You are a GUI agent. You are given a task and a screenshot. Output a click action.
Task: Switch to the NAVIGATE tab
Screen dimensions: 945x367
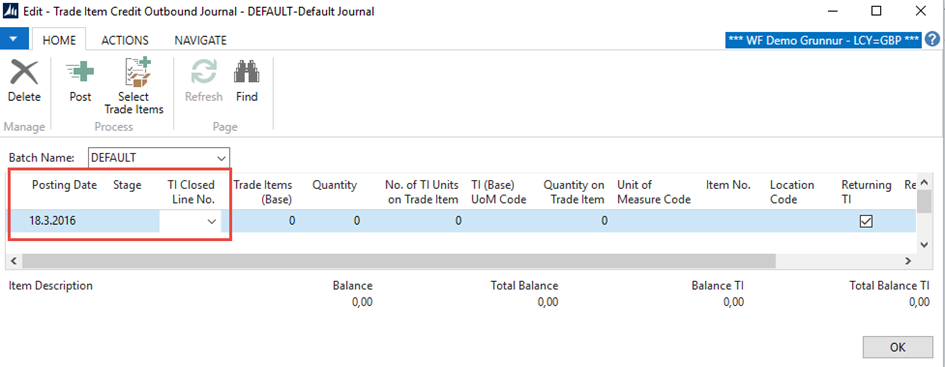[x=200, y=40]
